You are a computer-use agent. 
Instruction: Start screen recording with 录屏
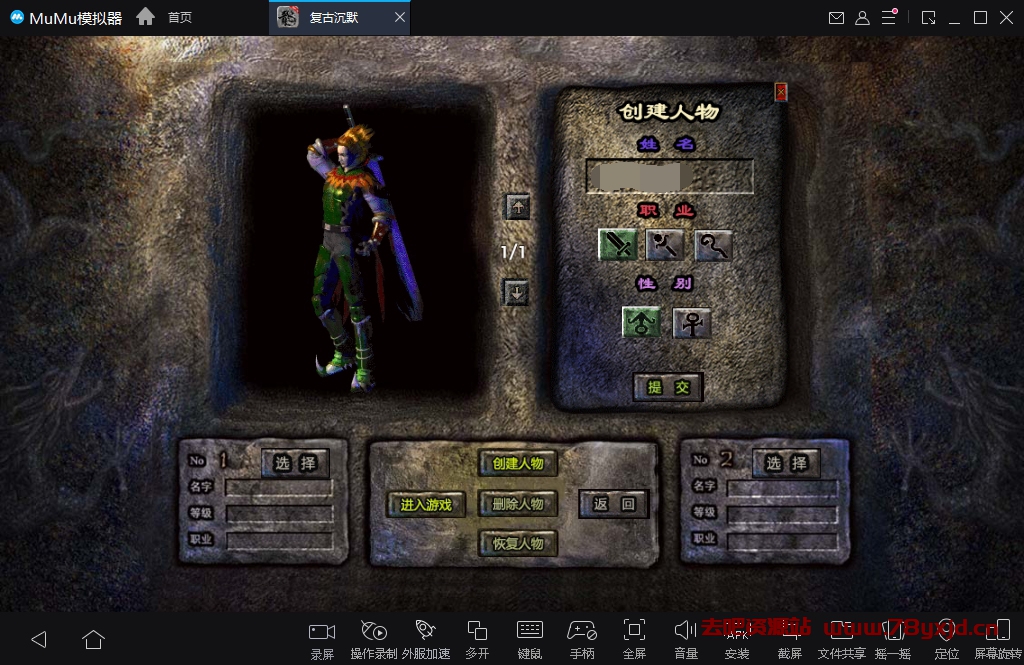[x=322, y=640]
